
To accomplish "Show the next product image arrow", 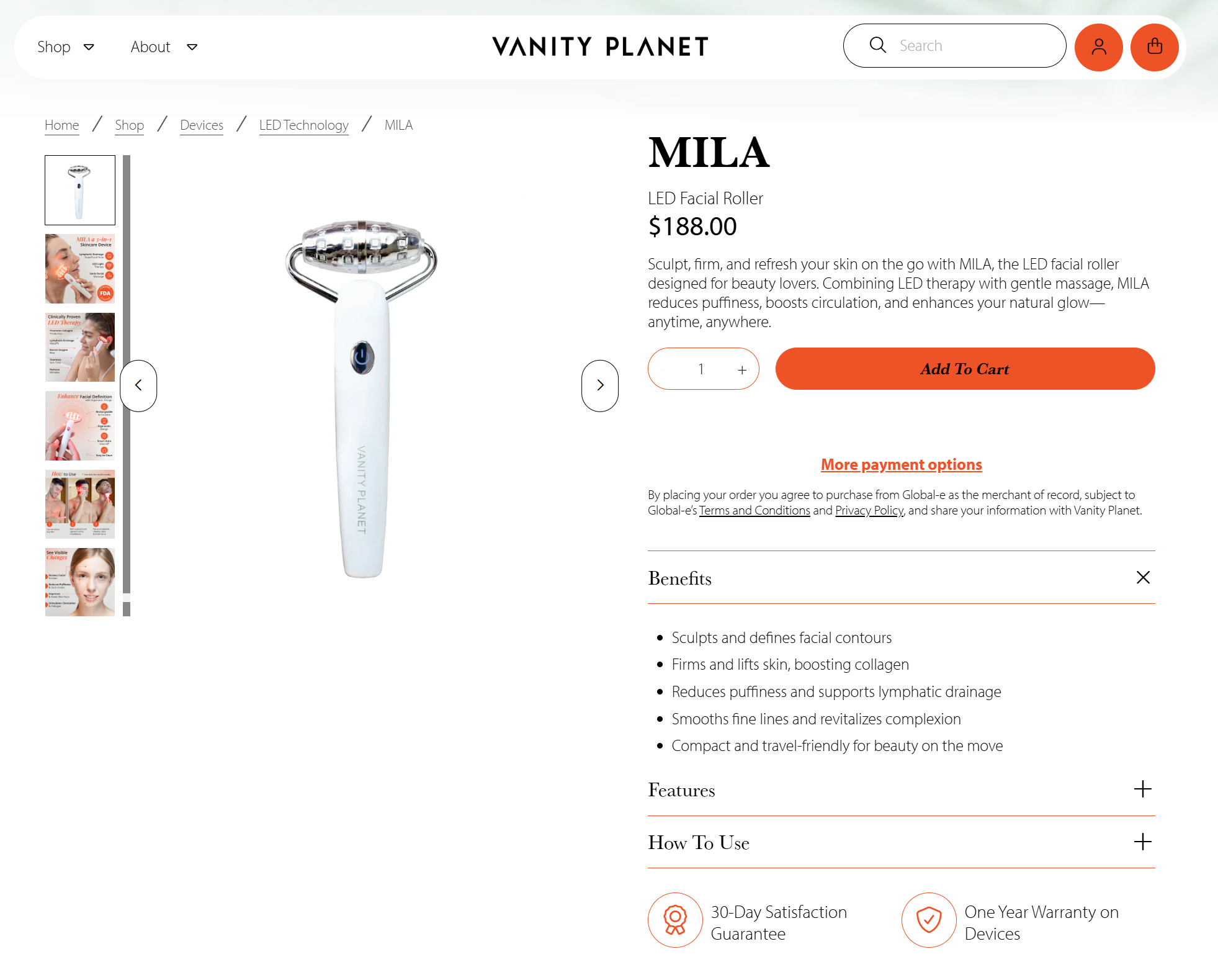I will (599, 385).
